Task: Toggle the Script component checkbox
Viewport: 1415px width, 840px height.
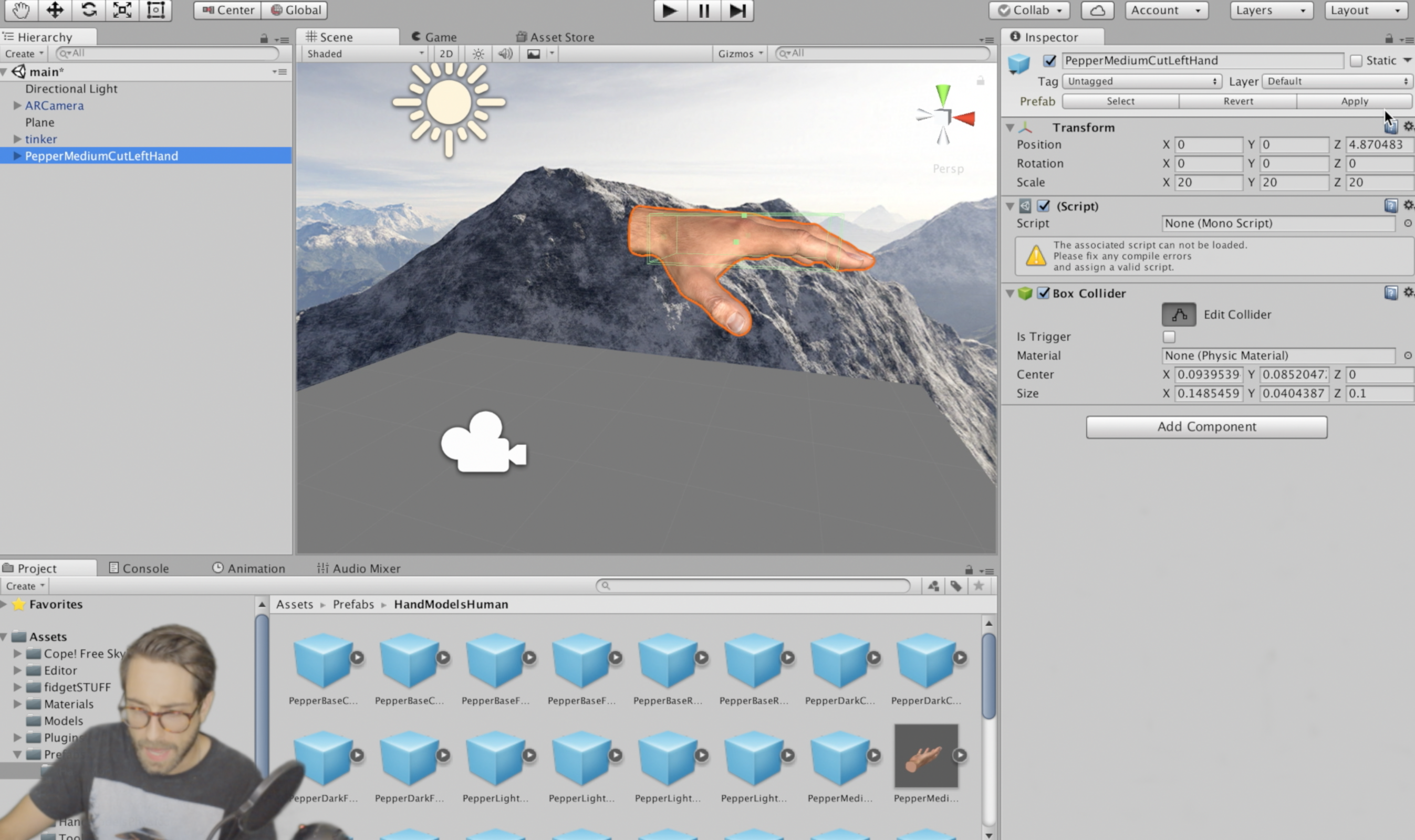Action: point(1046,206)
